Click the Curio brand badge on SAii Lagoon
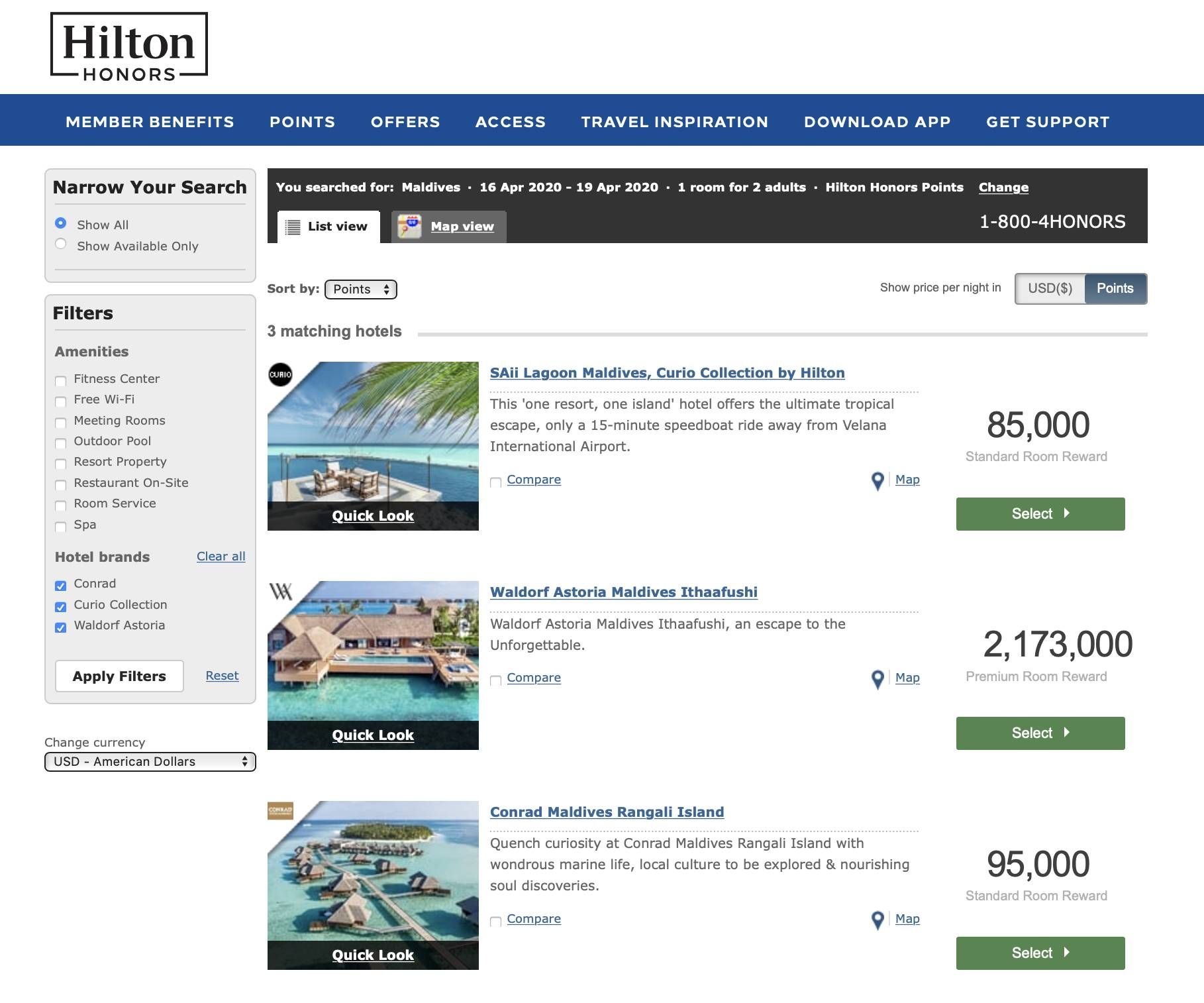 [x=280, y=374]
